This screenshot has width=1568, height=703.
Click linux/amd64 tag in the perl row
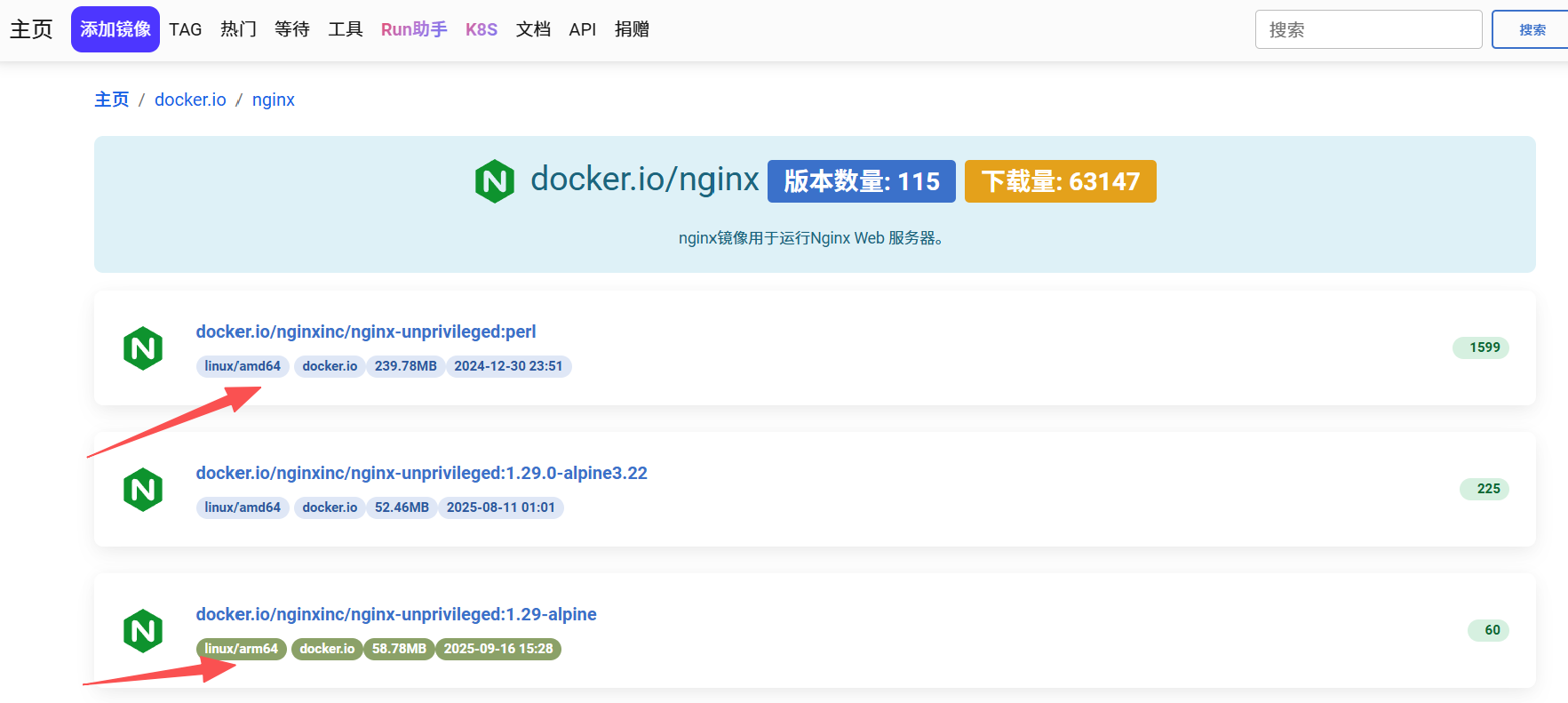coord(243,366)
